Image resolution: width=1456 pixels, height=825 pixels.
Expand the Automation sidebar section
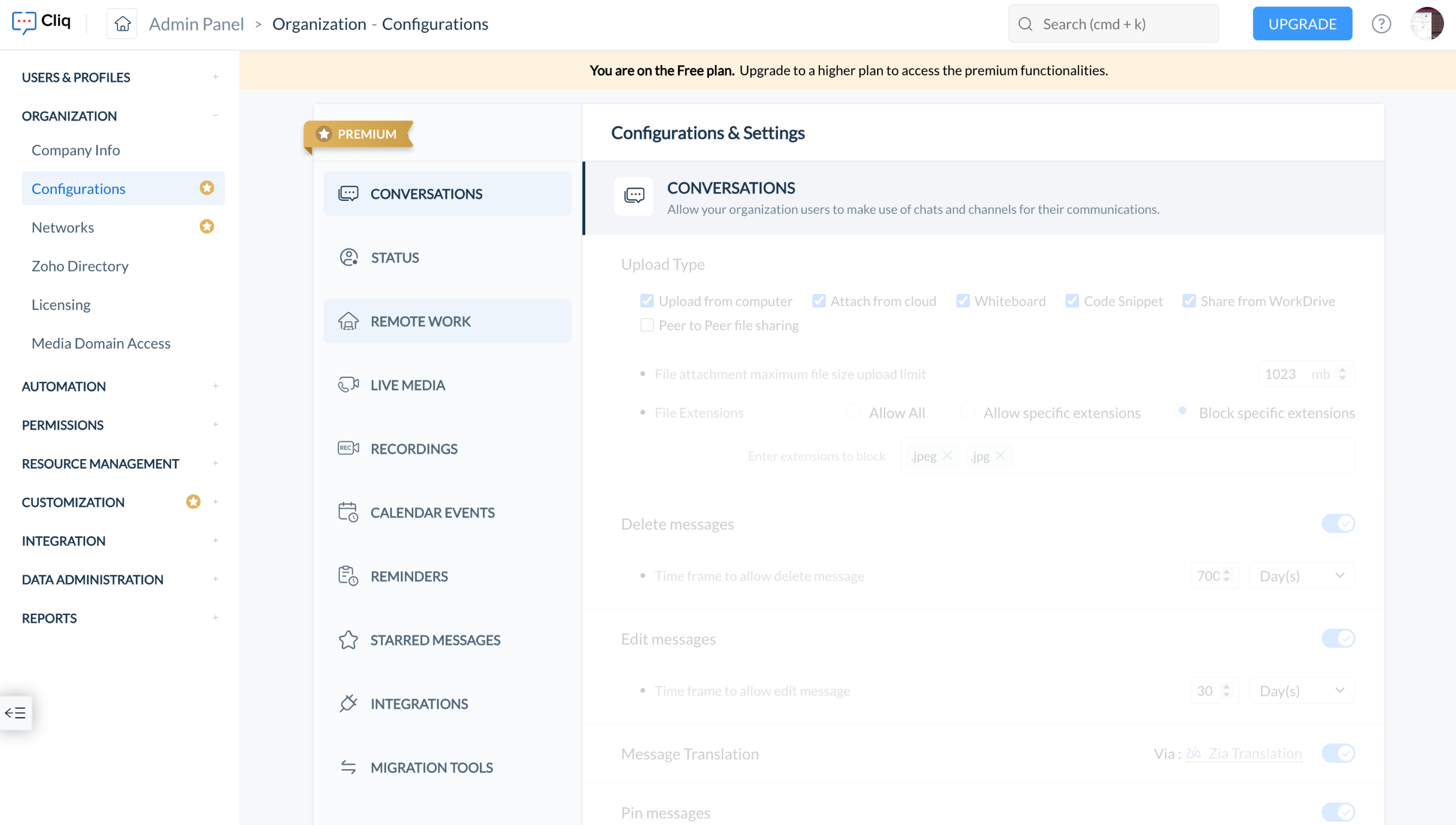coord(215,386)
